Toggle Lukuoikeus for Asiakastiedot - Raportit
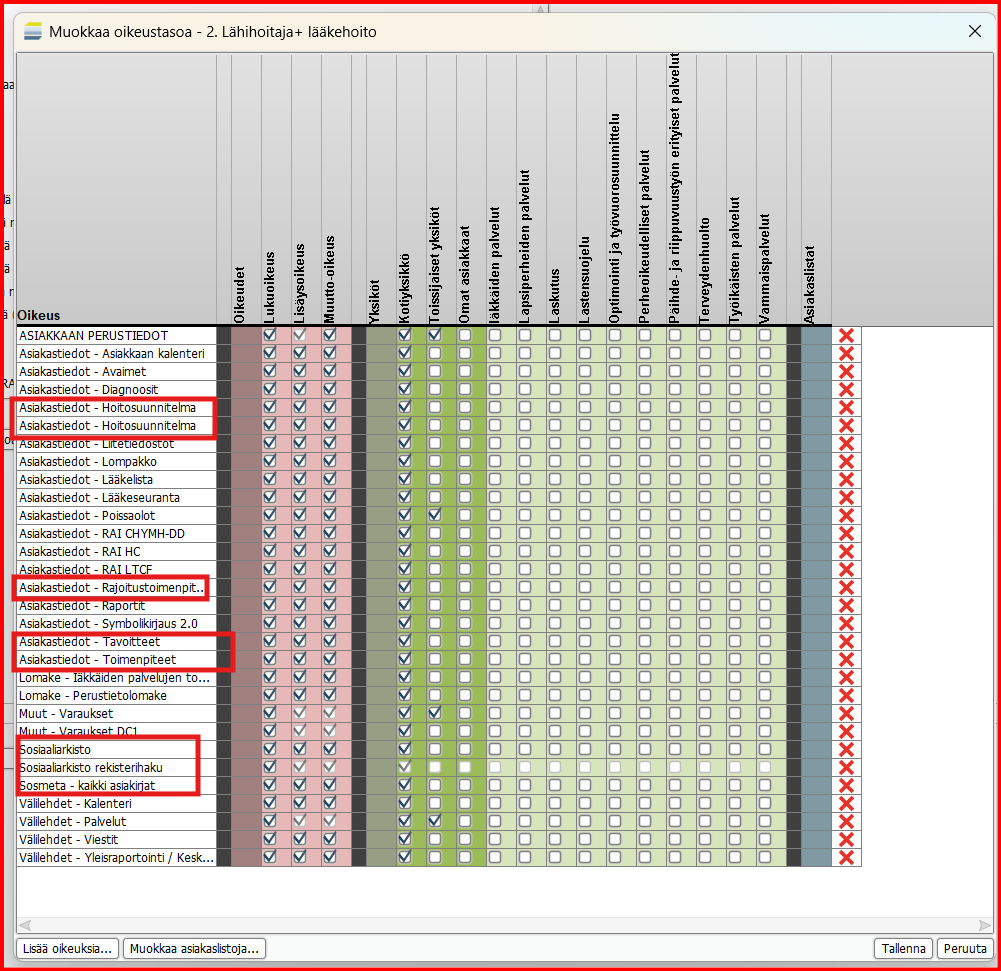Screen dimensions: 1001x971 click(x=269, y=606)
